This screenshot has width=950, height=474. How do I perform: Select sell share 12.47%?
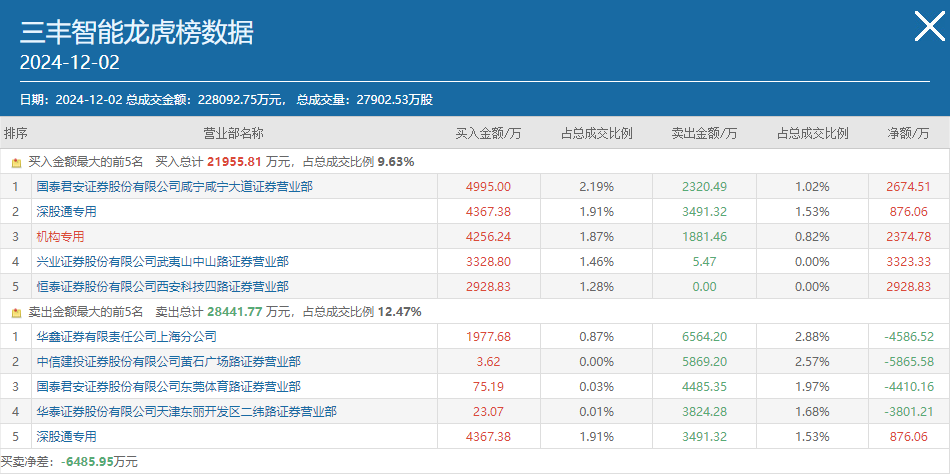400,312
